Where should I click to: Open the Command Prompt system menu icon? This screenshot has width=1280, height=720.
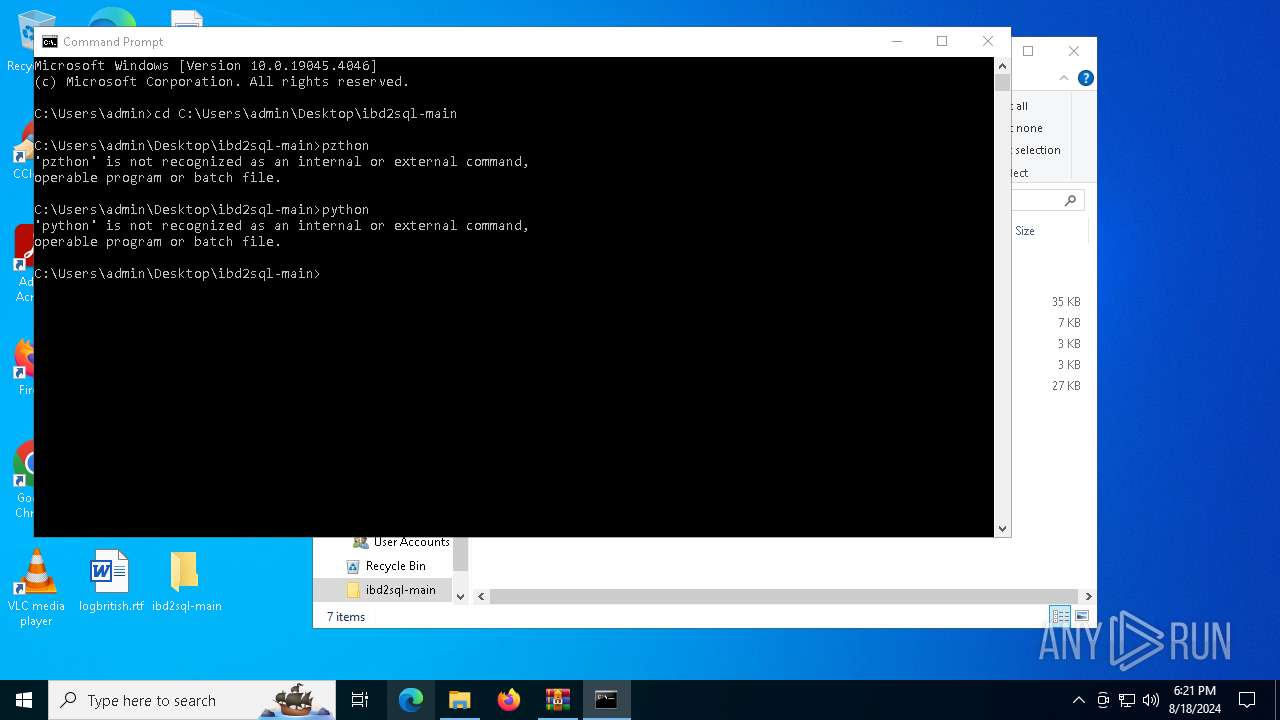49,42
